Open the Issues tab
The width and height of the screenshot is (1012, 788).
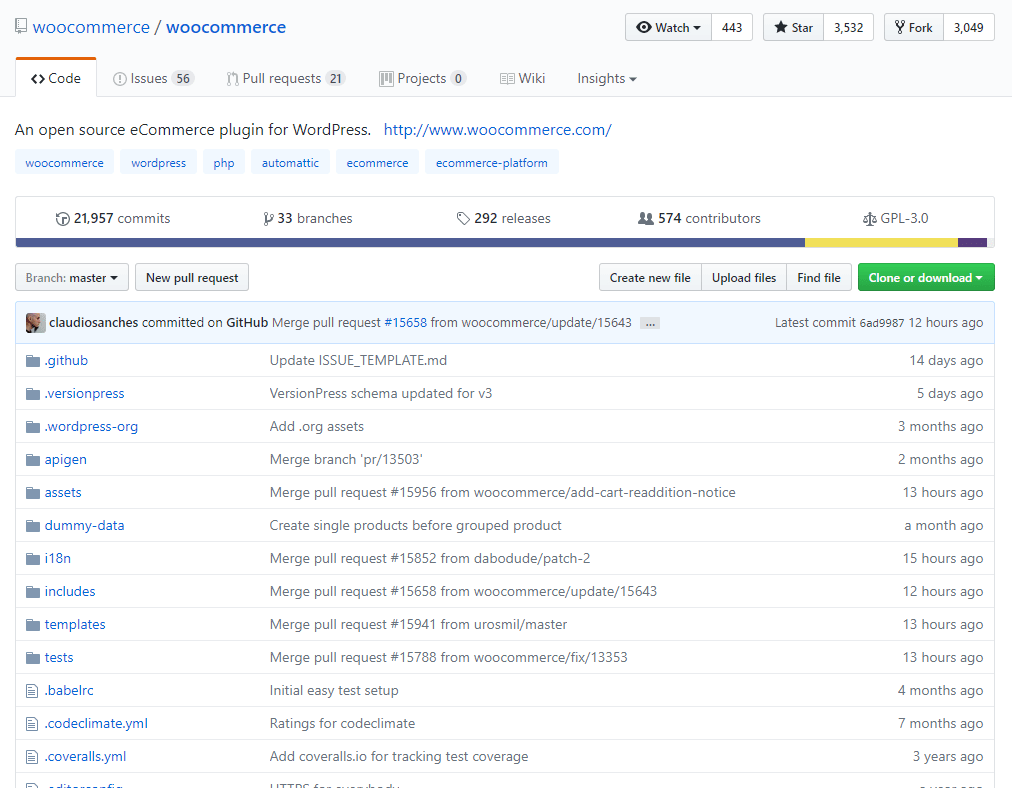point(153,79)
